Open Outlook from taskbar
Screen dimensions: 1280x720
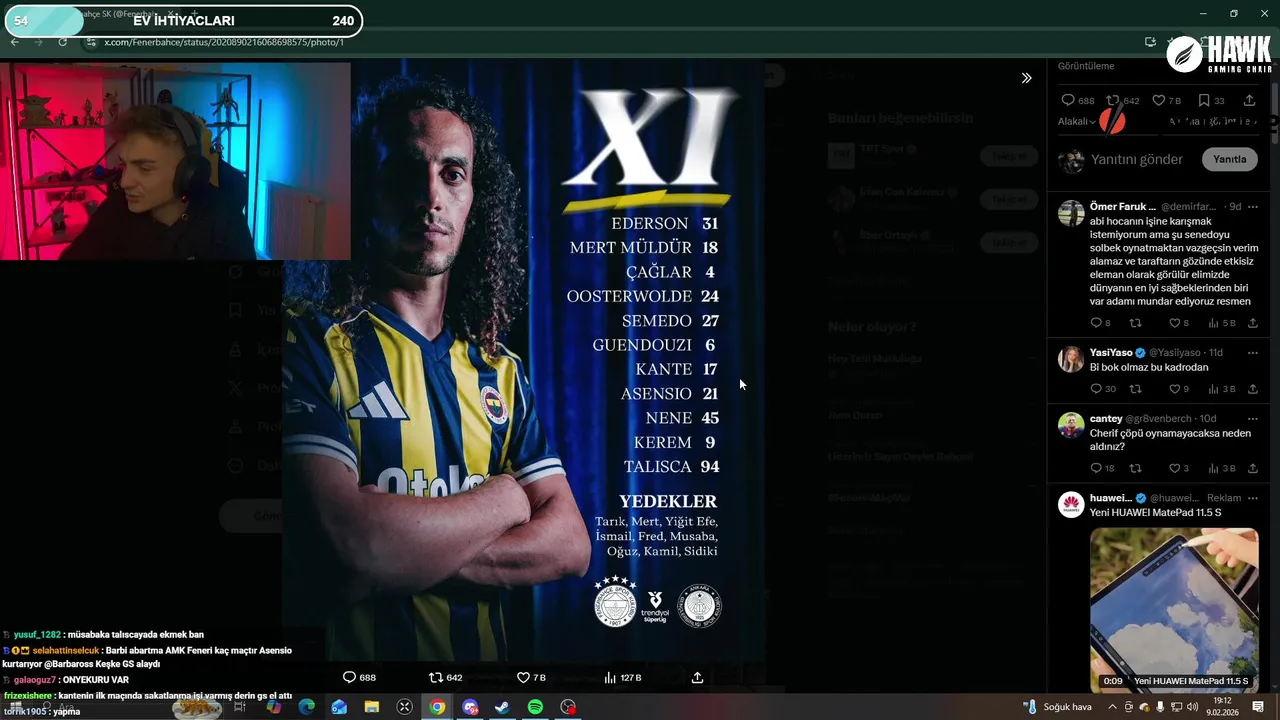(x=339, y=707)
